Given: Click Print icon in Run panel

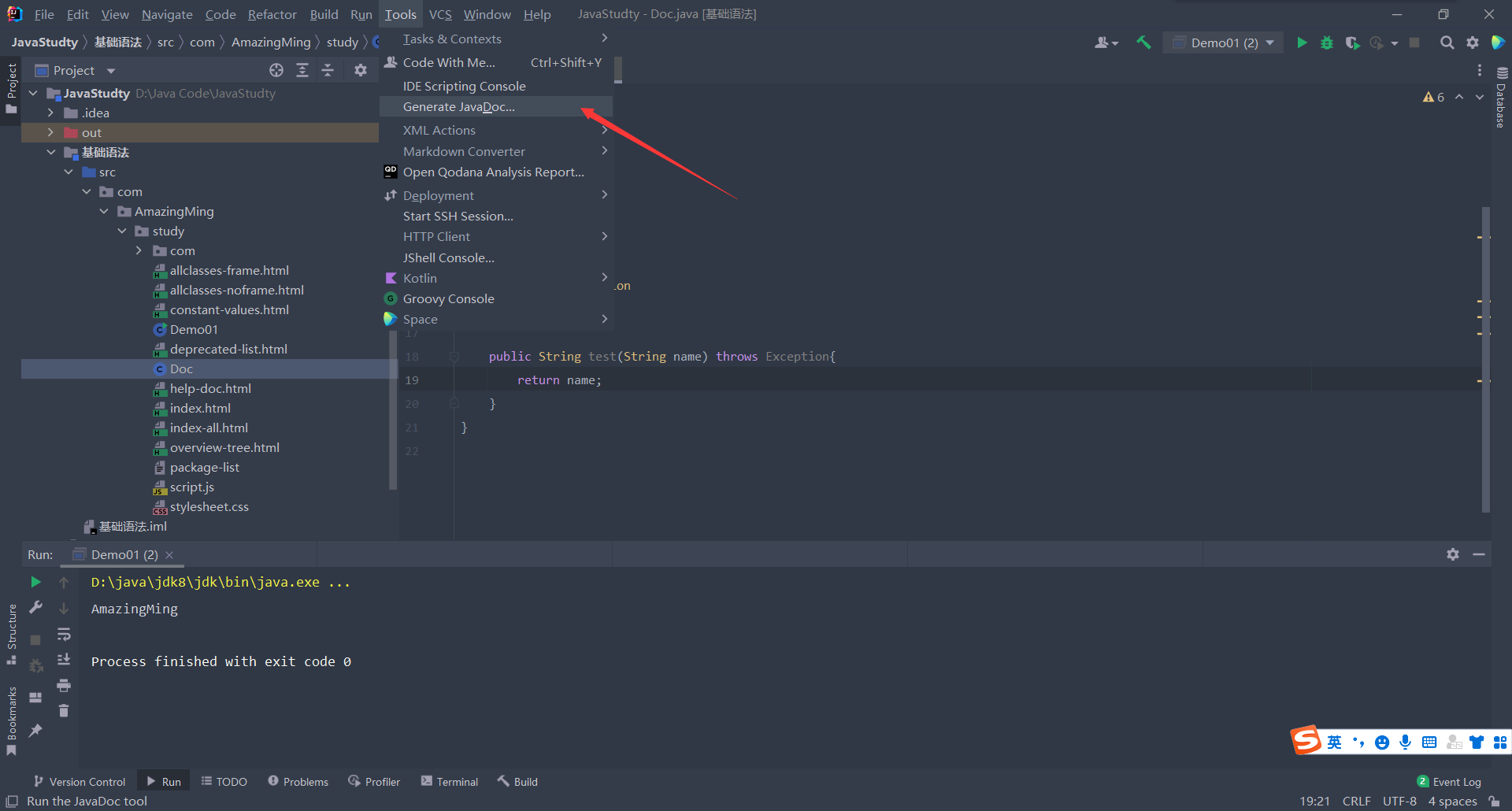Looking at the screenshot, I should tap(64, 685).
